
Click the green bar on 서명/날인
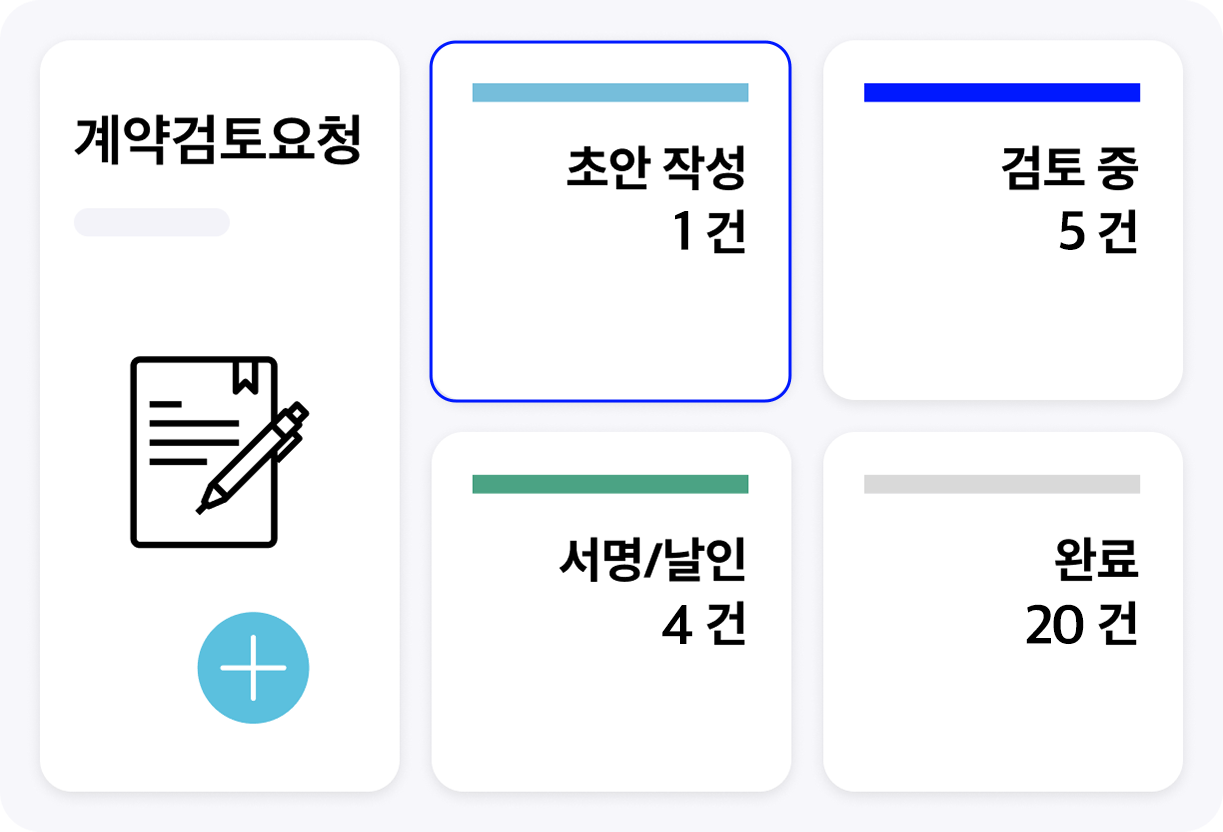click(610, 484)
